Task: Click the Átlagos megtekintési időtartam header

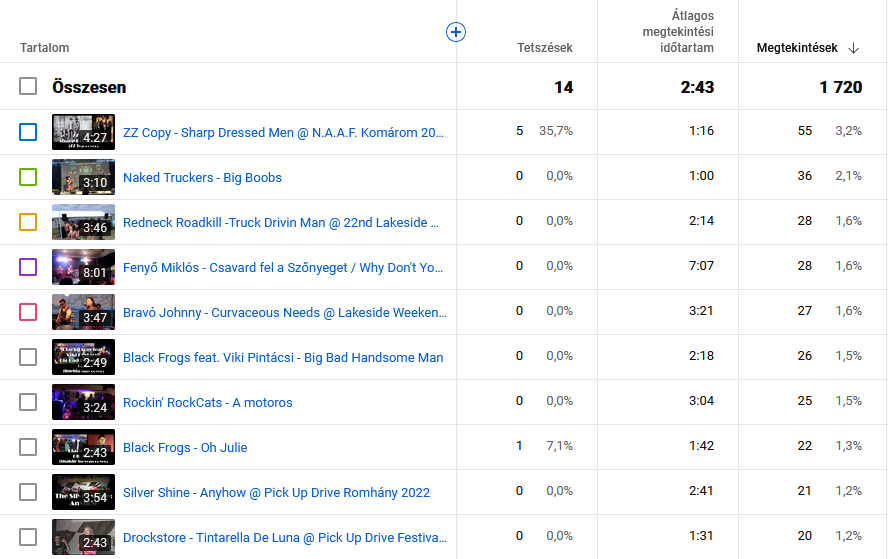Action: [x=678, y=32]
